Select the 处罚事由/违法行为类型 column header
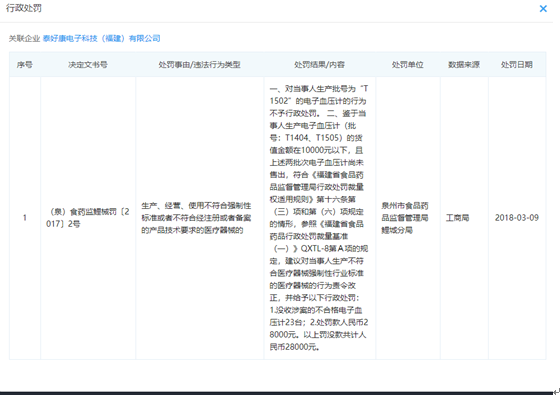 199,65
